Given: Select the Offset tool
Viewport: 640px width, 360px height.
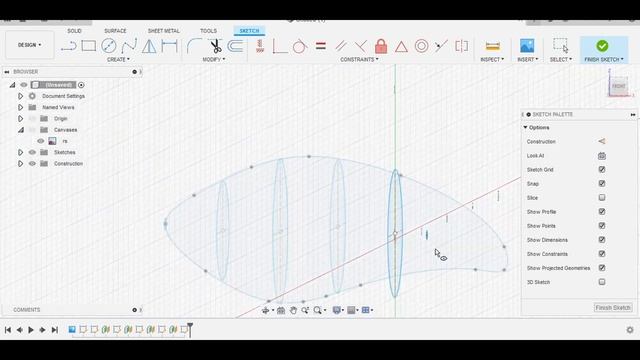Looking at the screenshot, I should pos(235,46).
